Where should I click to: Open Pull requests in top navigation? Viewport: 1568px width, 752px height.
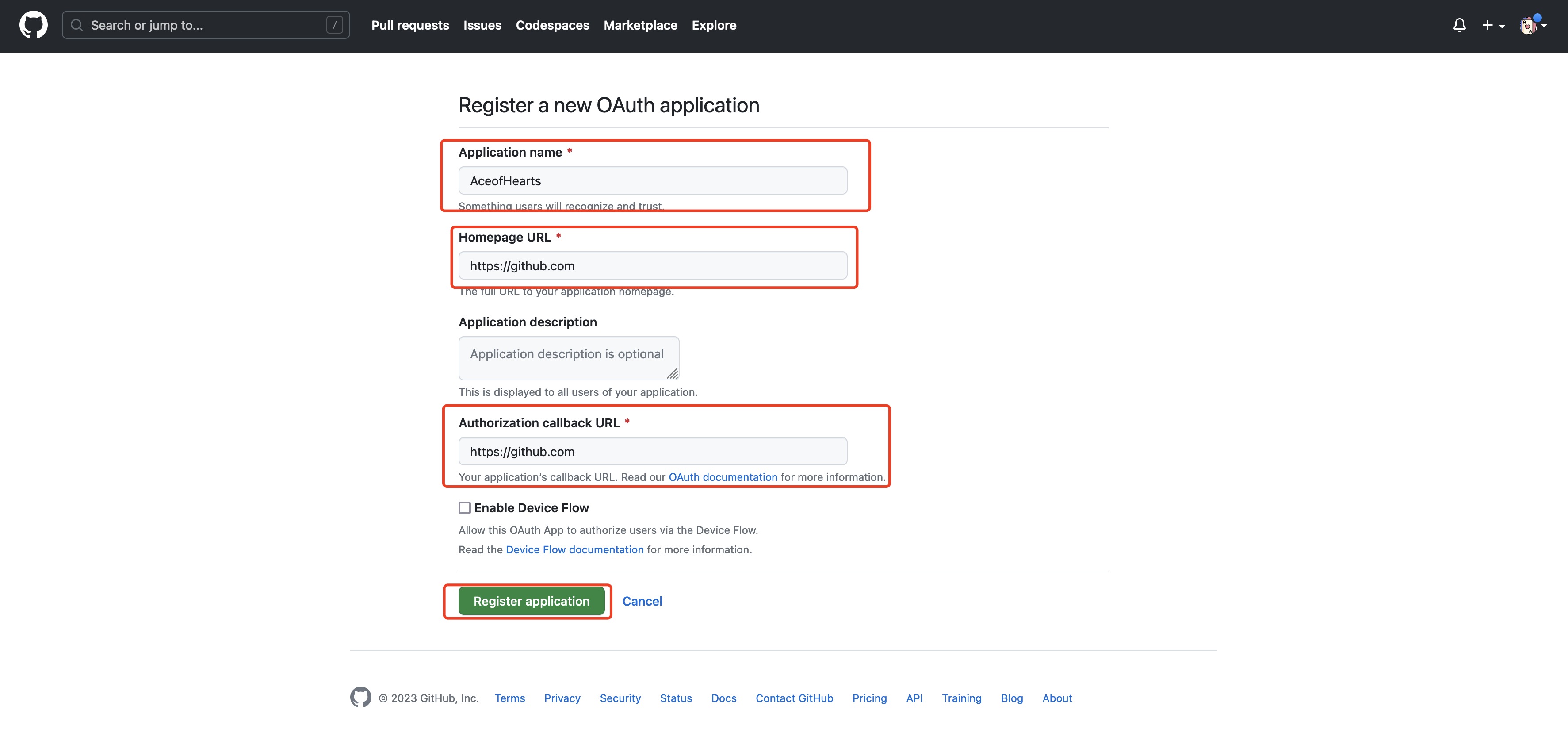[x=409, y=25]
